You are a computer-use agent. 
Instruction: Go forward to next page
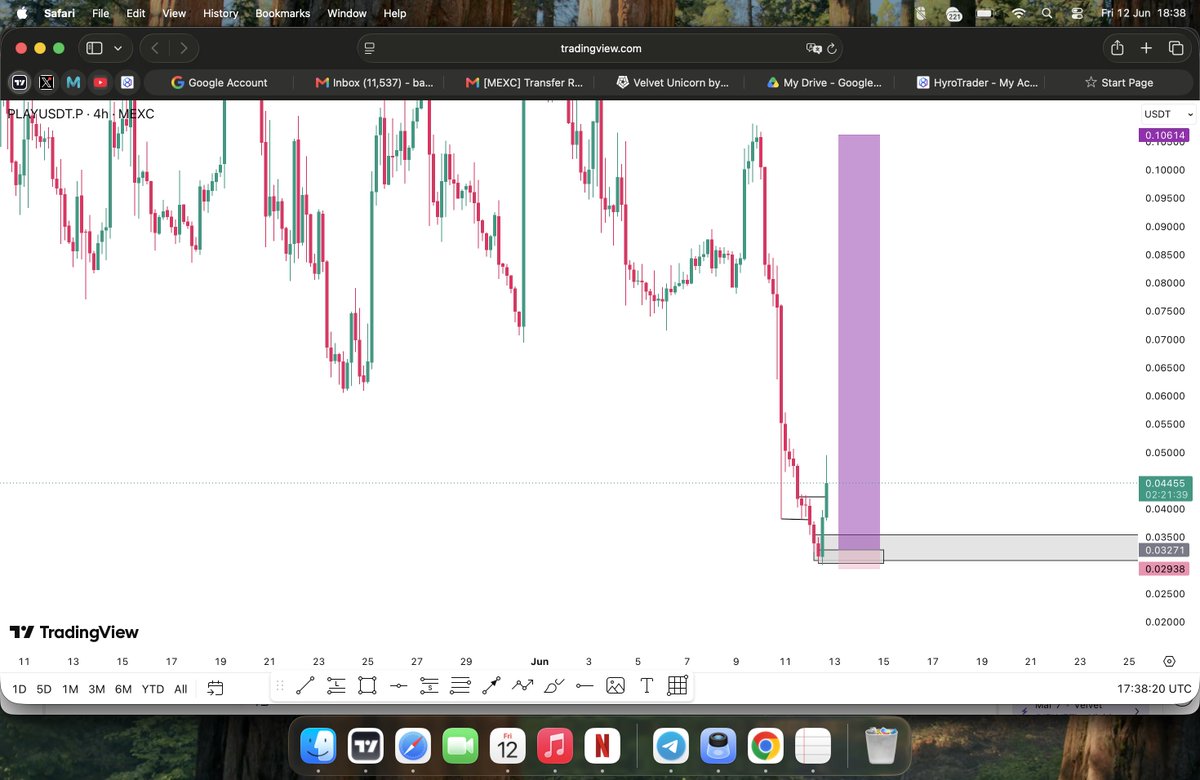pos(183,48)
